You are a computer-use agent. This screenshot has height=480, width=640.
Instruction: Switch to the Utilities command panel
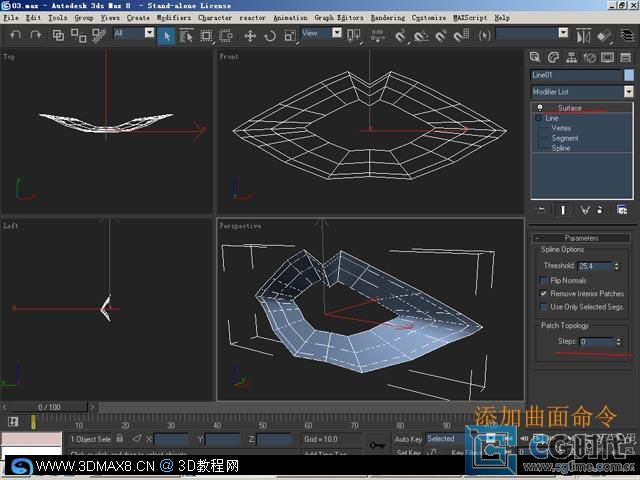tap(626, 57)
